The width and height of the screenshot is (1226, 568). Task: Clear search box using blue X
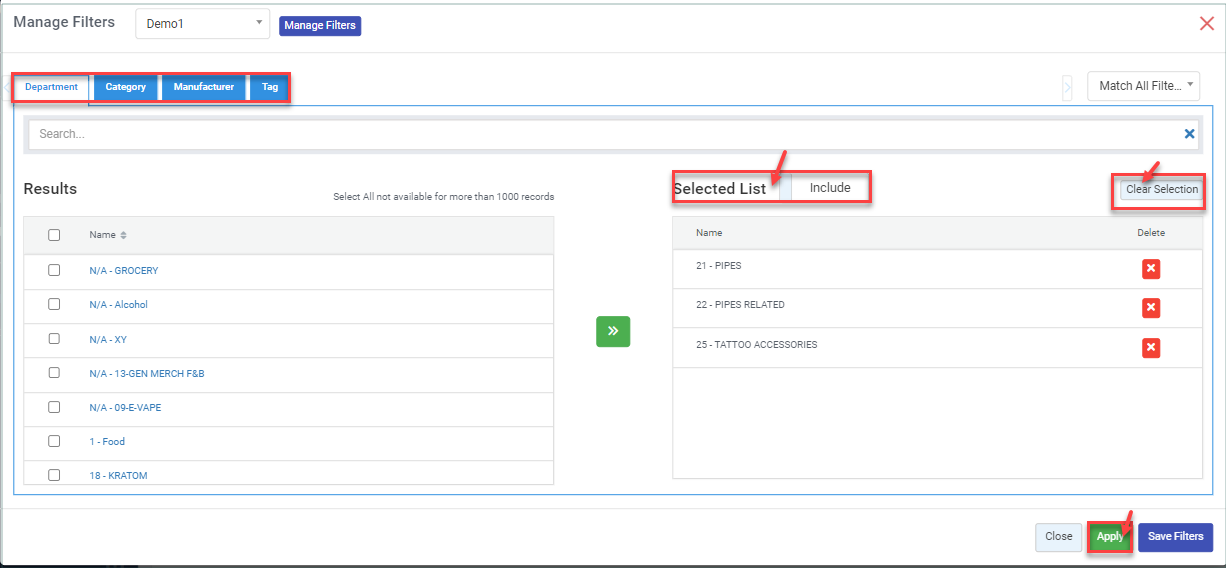1189,134
